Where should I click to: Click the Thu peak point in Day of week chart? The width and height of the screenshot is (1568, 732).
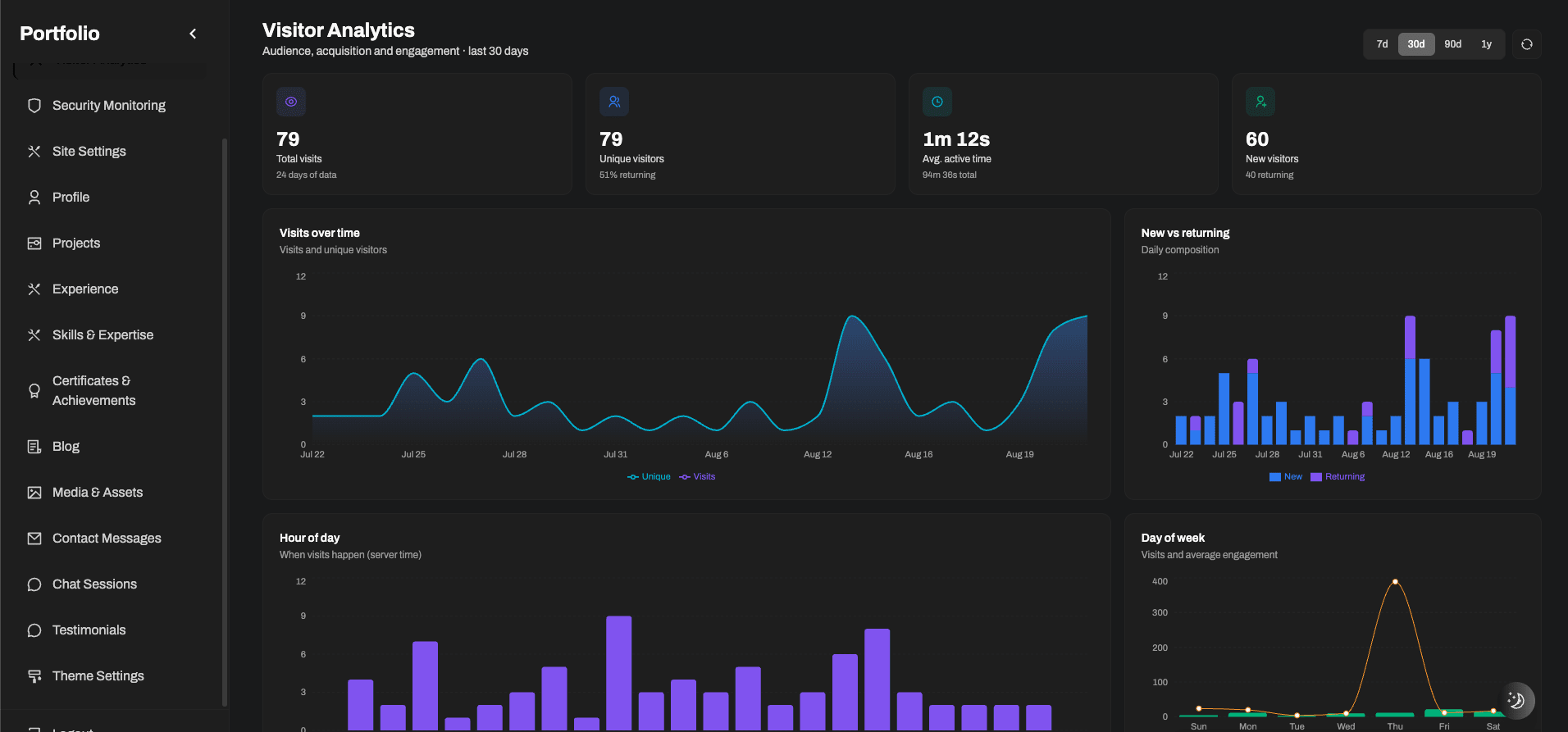pyautogui.click(x=1395, y=582)
